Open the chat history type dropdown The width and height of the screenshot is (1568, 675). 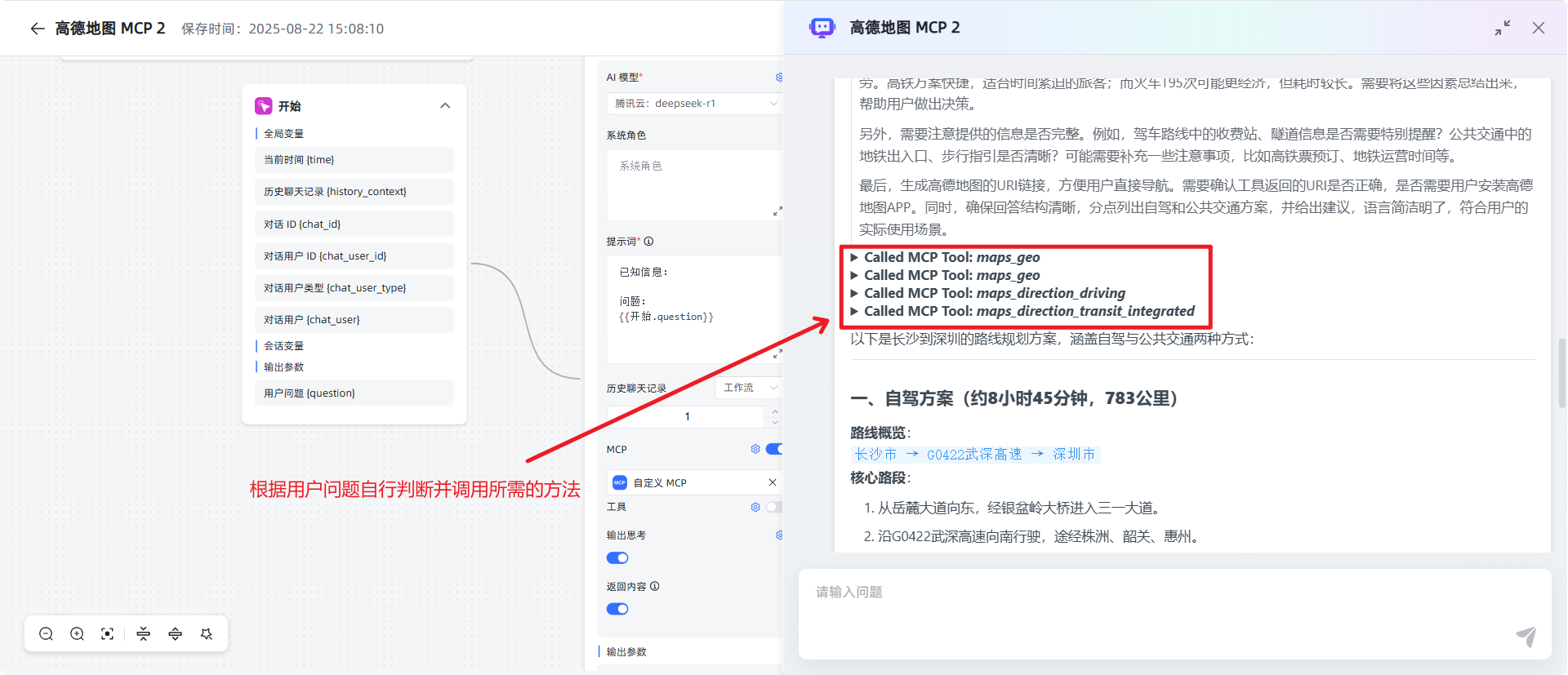[748, 388]
